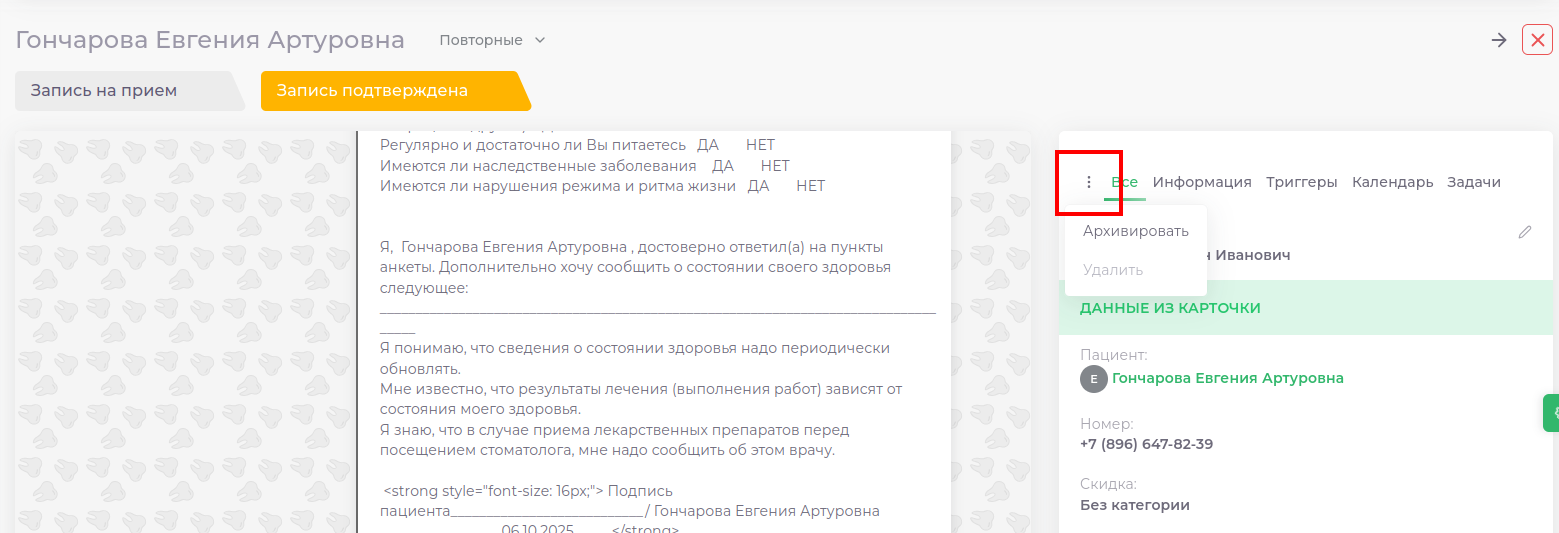Click the Подпись пациента line in document
Screen dimensions: 1559x533
pos(630,501)
